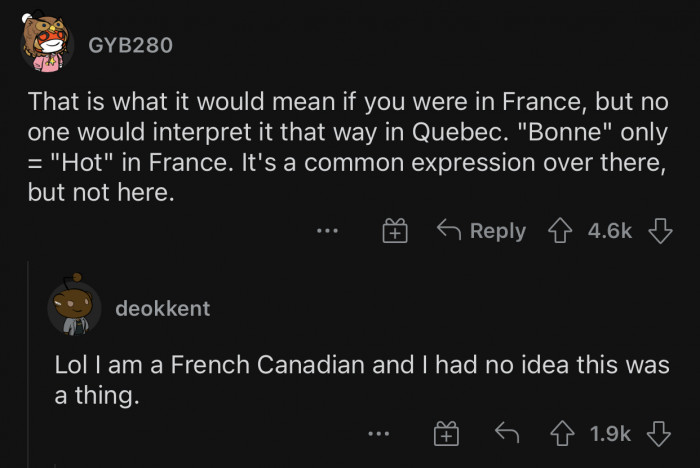
Task: Click the reply arrow on deokkent's comment
Action: point(506,433)
